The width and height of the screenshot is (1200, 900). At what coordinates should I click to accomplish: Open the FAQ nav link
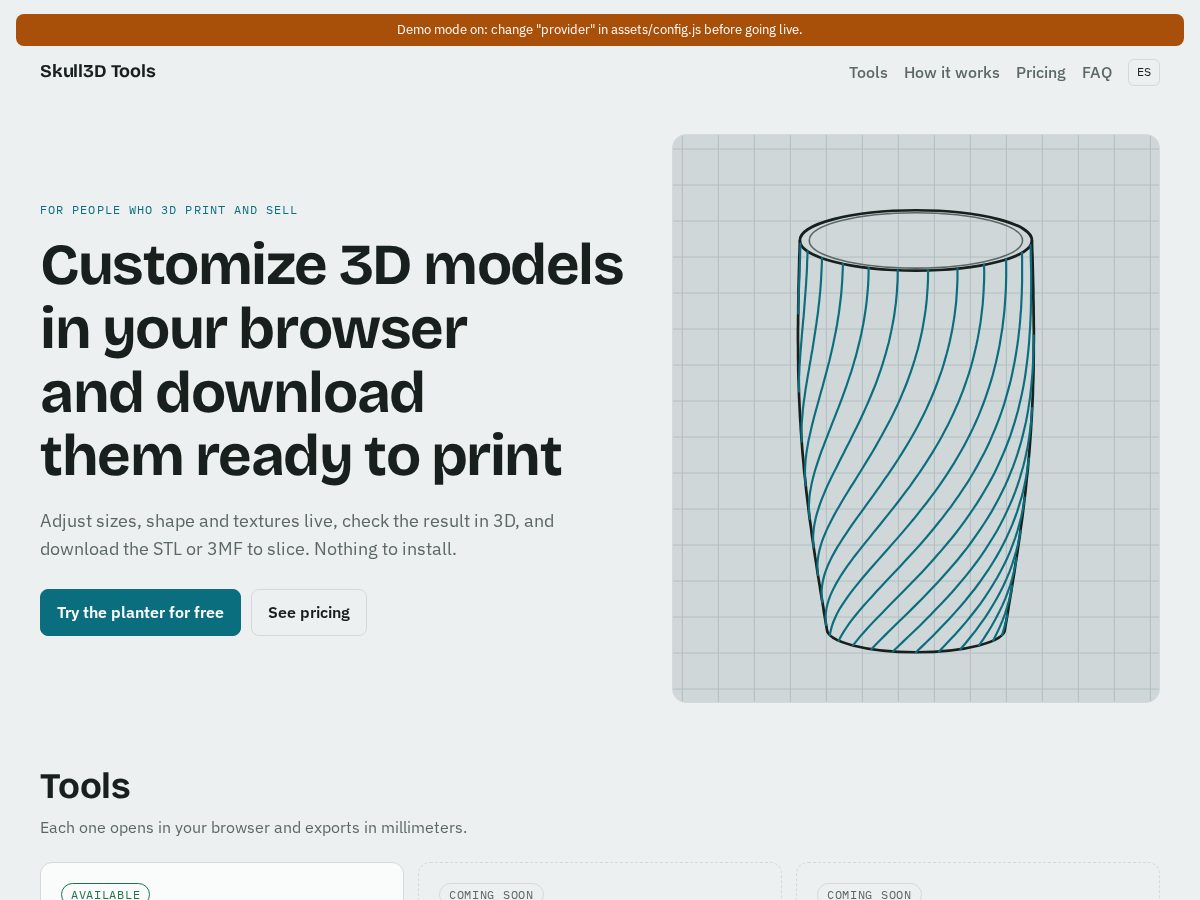coord(1097,72)
